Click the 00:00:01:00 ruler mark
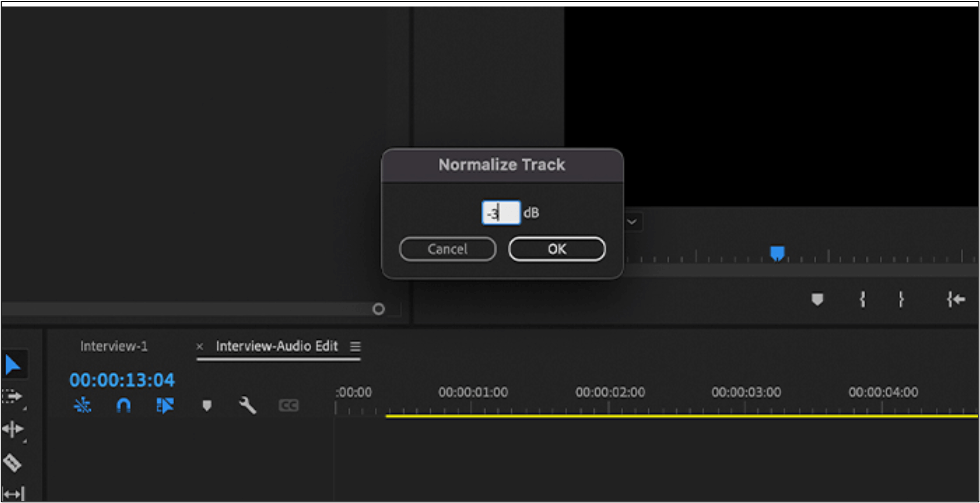Image resolution: width=980 pixels, height=503 pixels. click(x=473, y=392)
